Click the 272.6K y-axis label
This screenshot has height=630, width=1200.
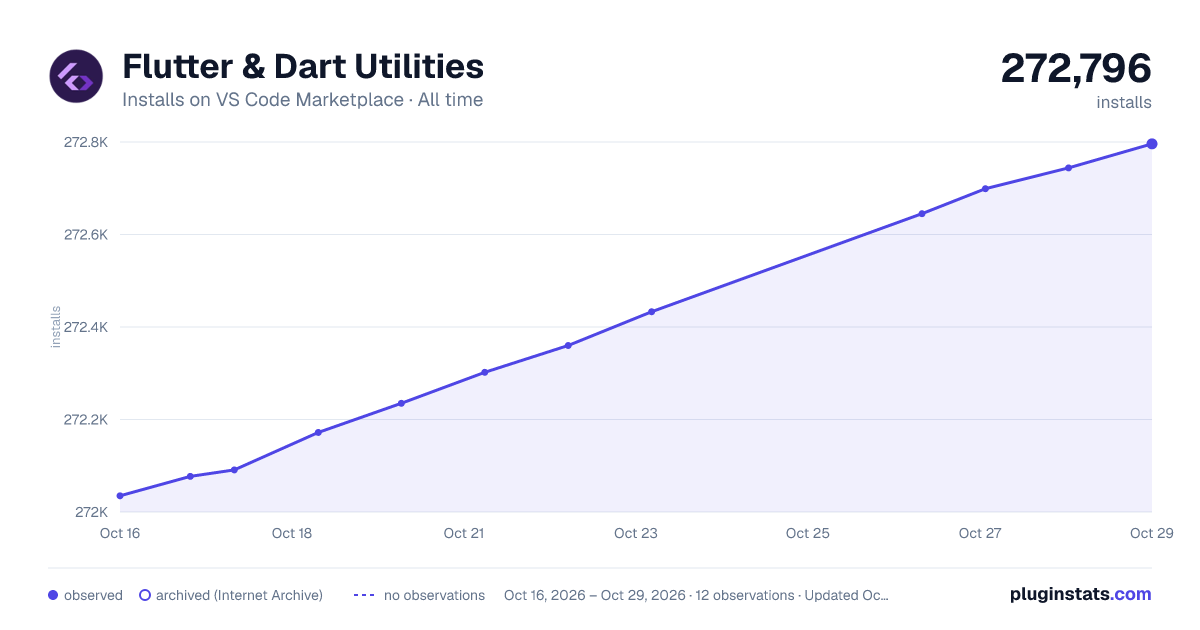coord(86,235)
